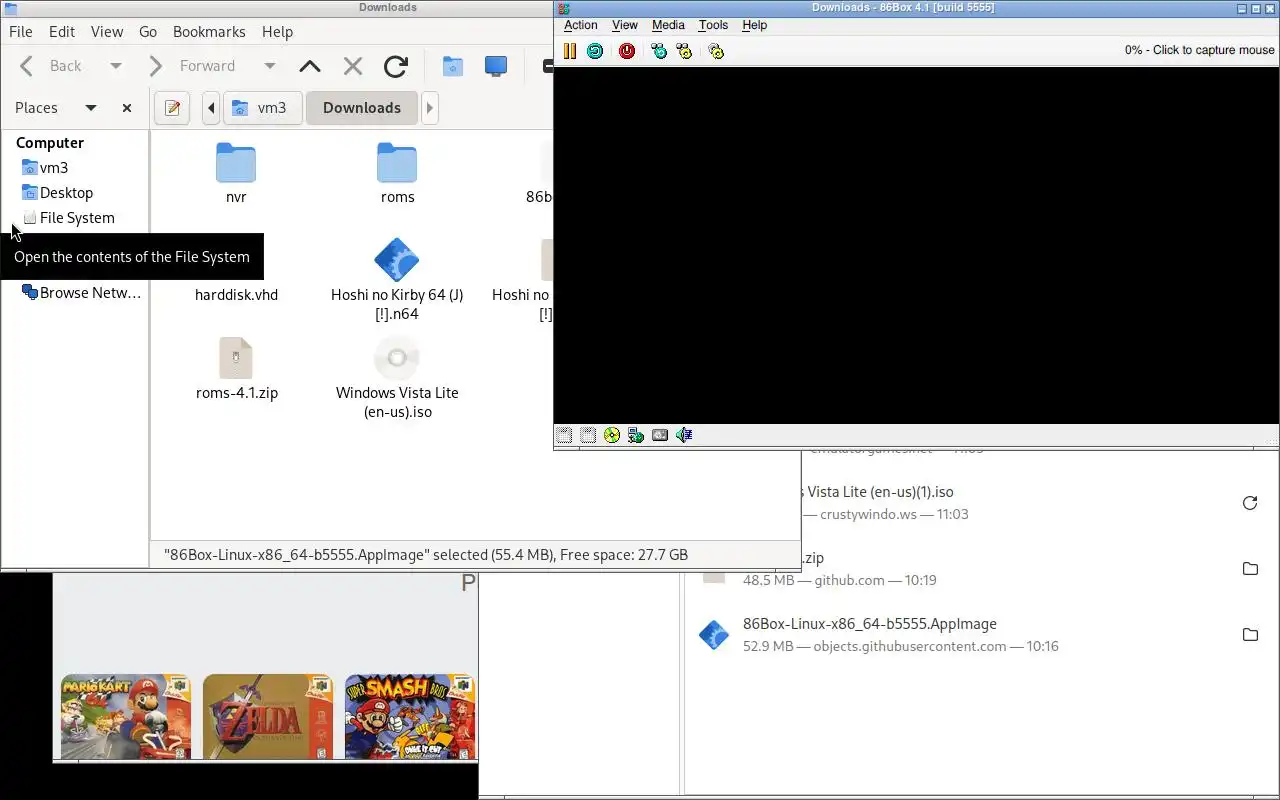Open the Help menu in the file manager

[277, 32]
